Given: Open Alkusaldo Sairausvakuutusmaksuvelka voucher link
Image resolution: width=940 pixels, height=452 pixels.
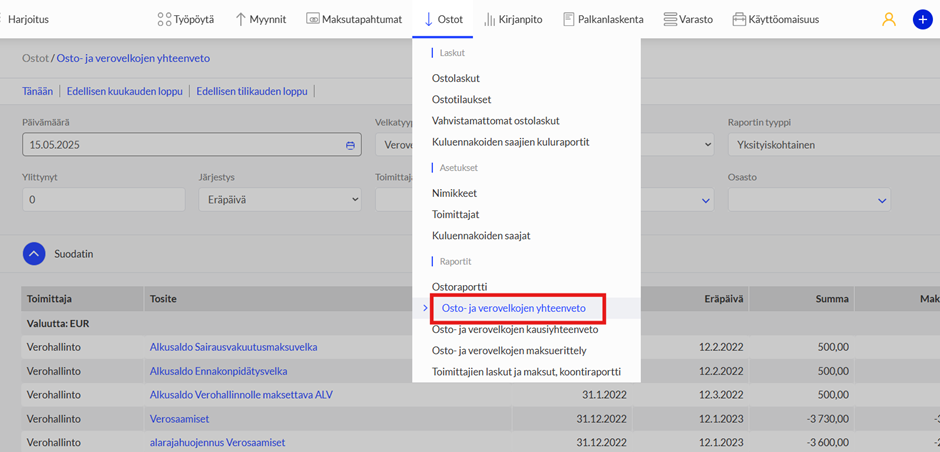Looking at the screenshot, I should point(233,347).
